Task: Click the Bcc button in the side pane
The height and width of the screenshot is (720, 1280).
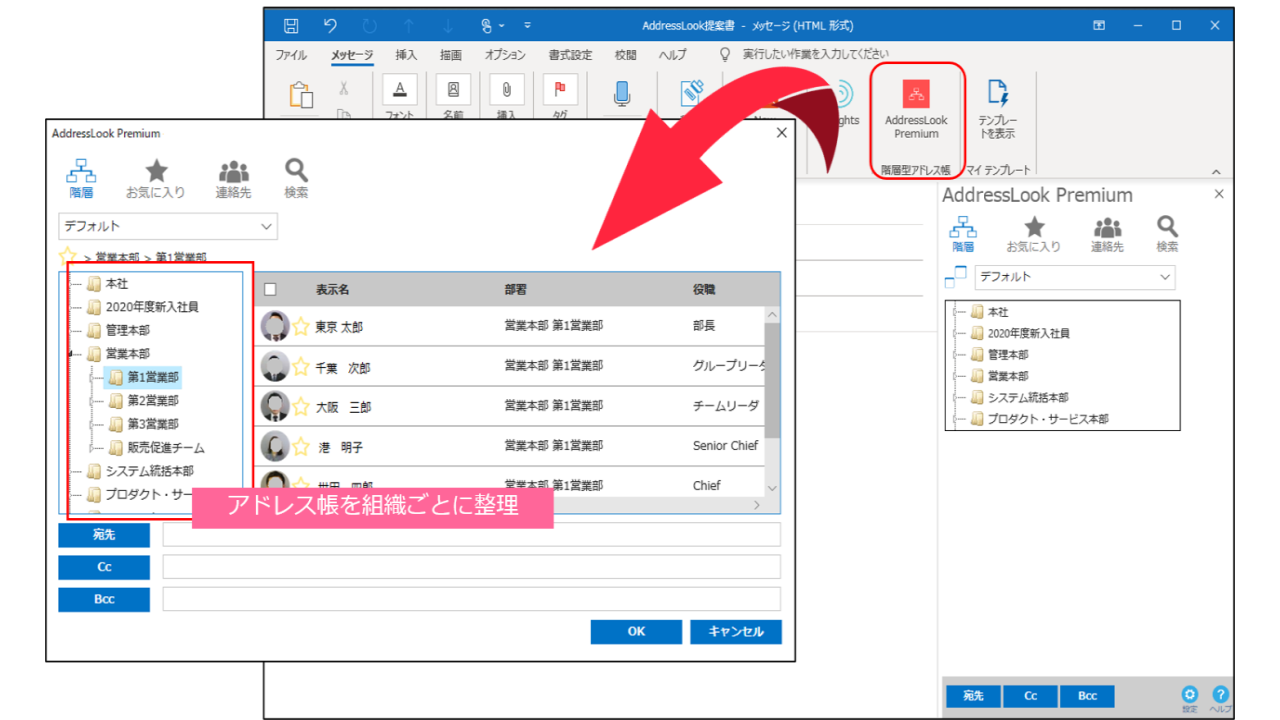Action: (x=1087, y=696)
